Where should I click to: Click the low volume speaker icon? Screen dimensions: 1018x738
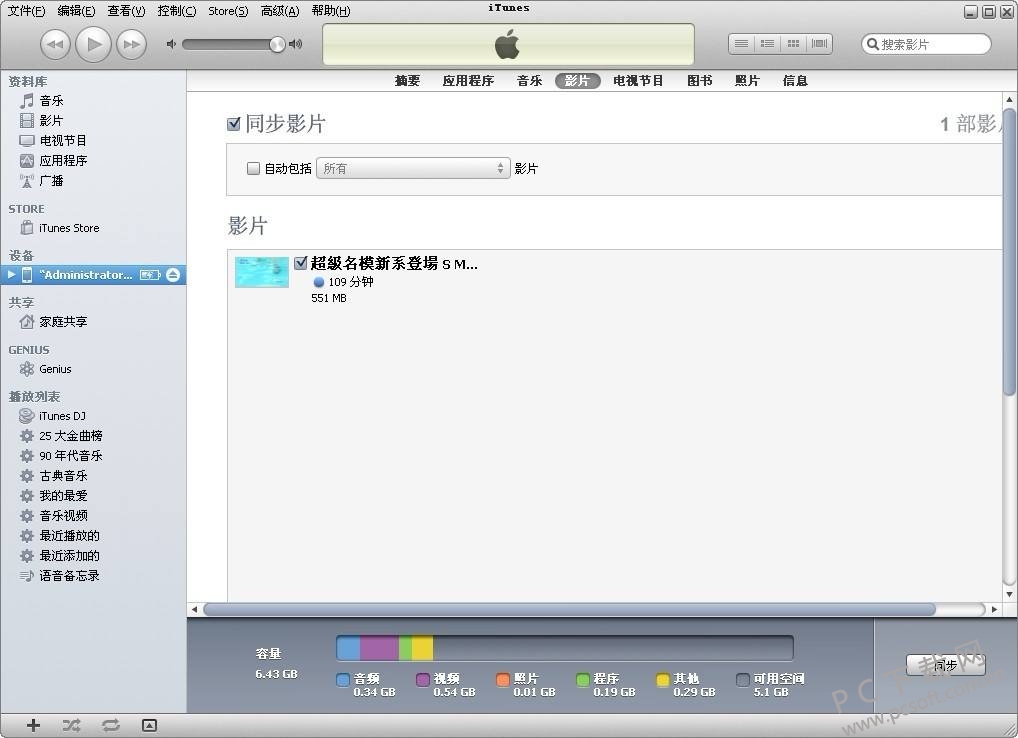171,43
